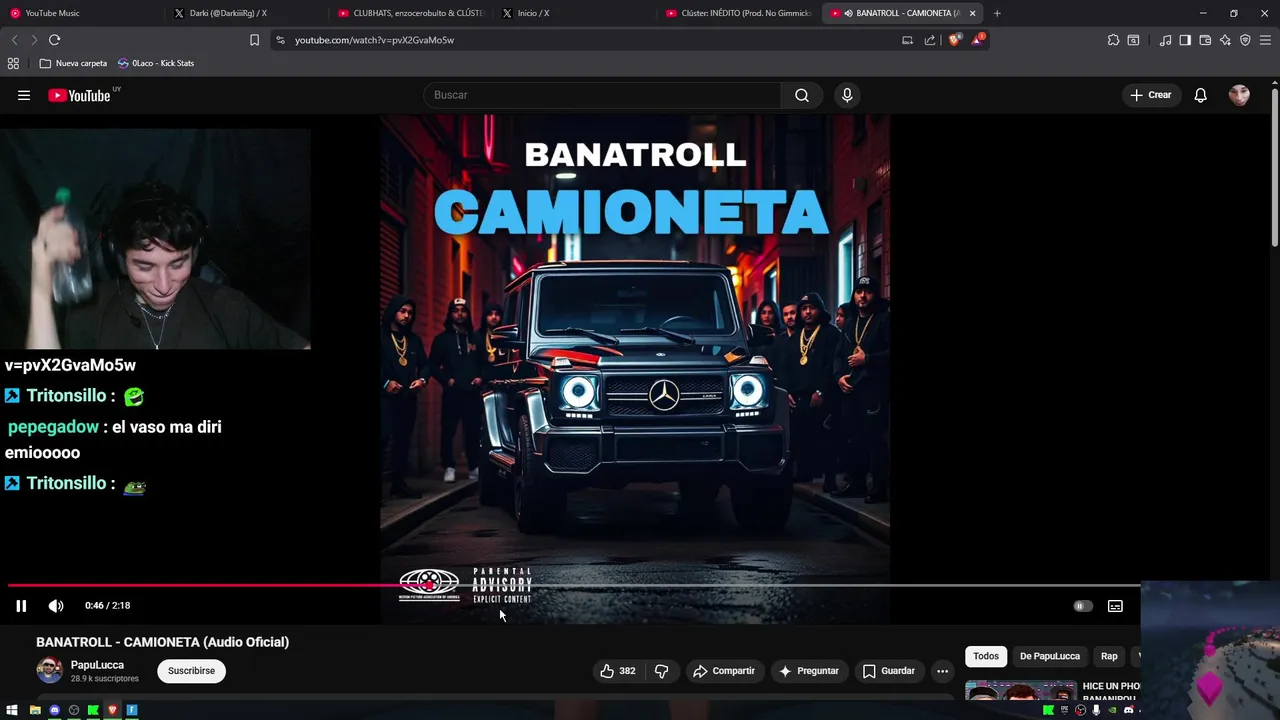
Task: Switch to the Clúster: INÉDITO tab
Action: (738, 13)
